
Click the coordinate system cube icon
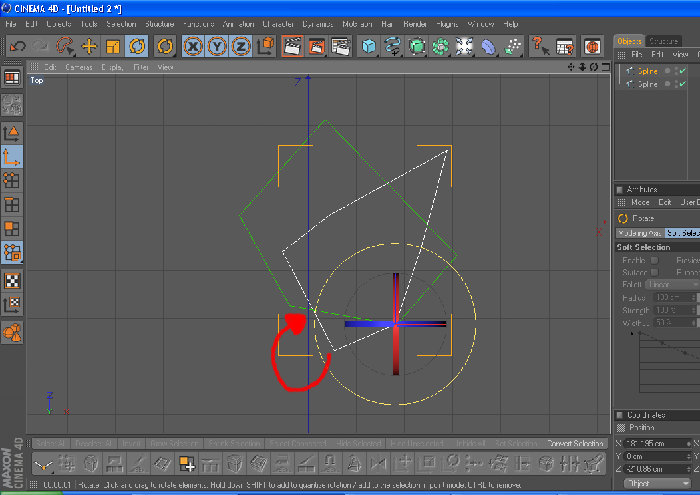coord(266,46)
